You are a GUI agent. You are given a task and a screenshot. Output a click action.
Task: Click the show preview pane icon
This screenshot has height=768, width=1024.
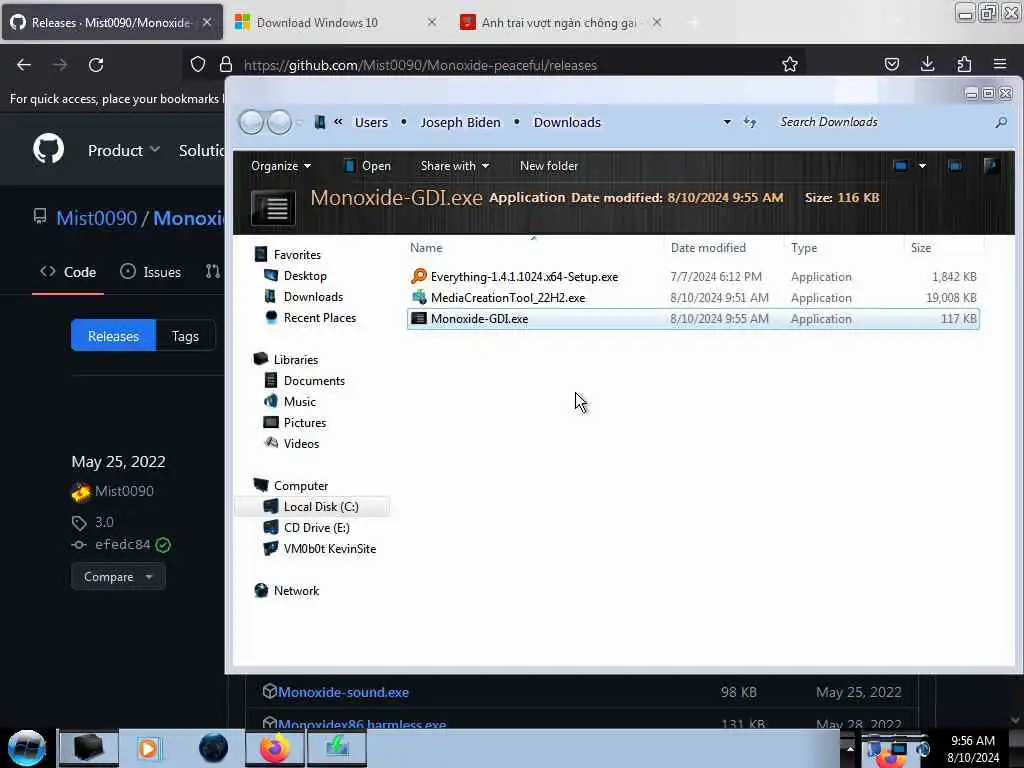[955, 166]
